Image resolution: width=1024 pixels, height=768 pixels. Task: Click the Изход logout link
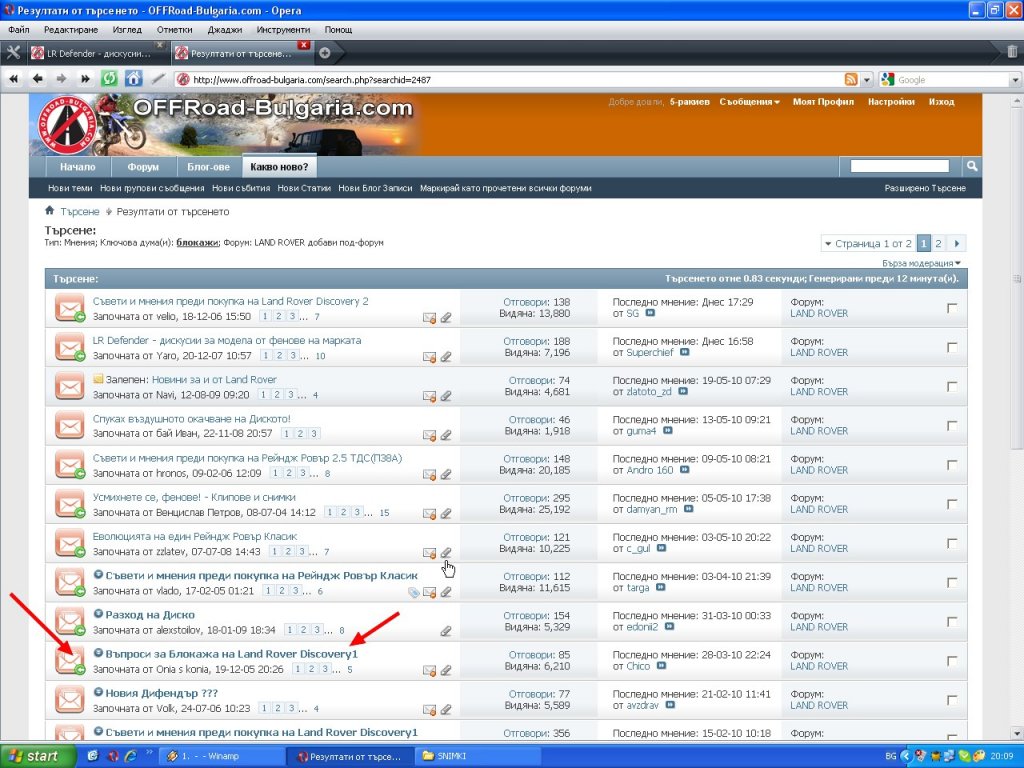coord(941,102)
